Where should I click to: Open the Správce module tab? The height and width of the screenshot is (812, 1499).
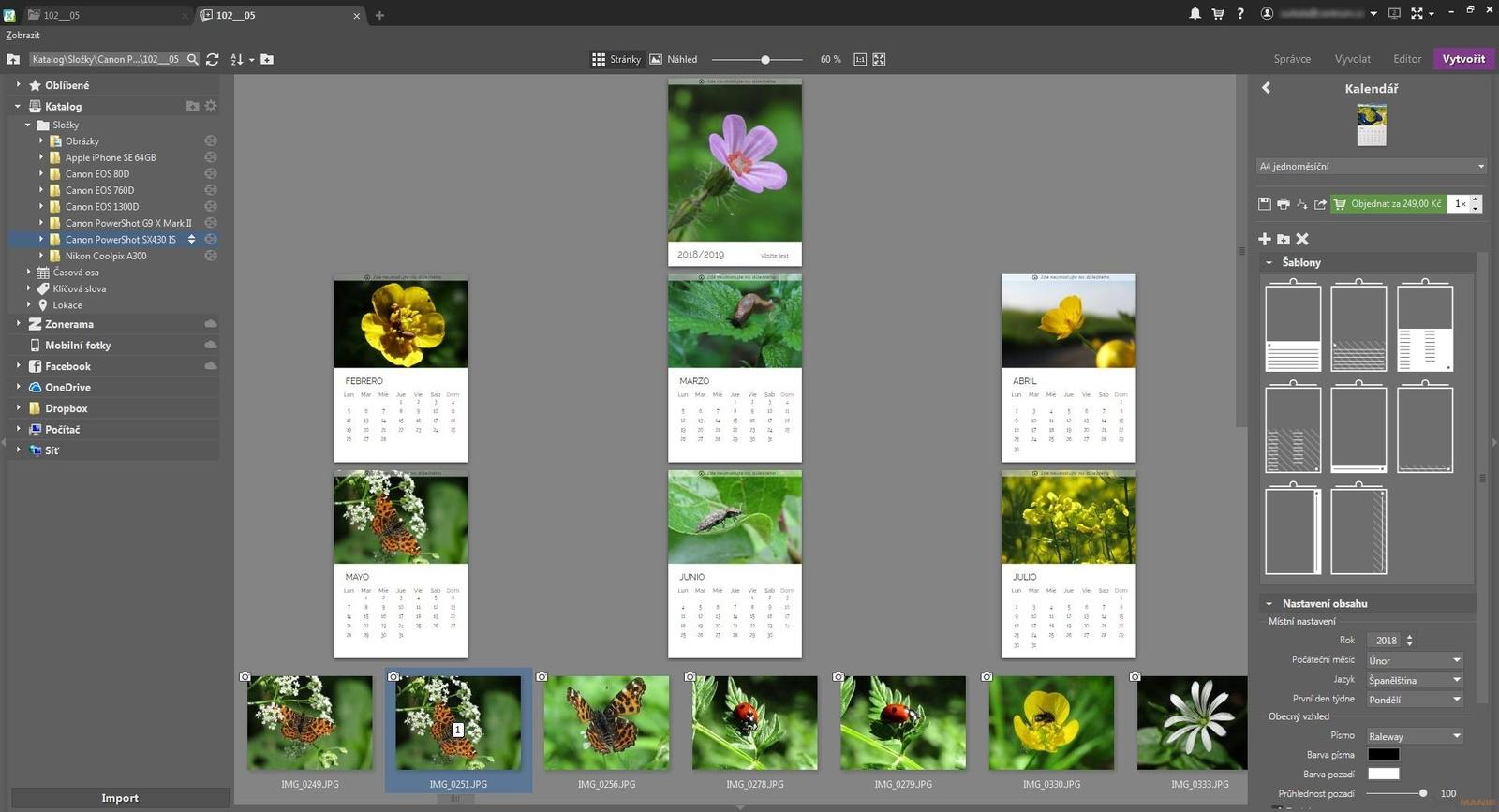pyautogui.click(x=1292, y=59)
